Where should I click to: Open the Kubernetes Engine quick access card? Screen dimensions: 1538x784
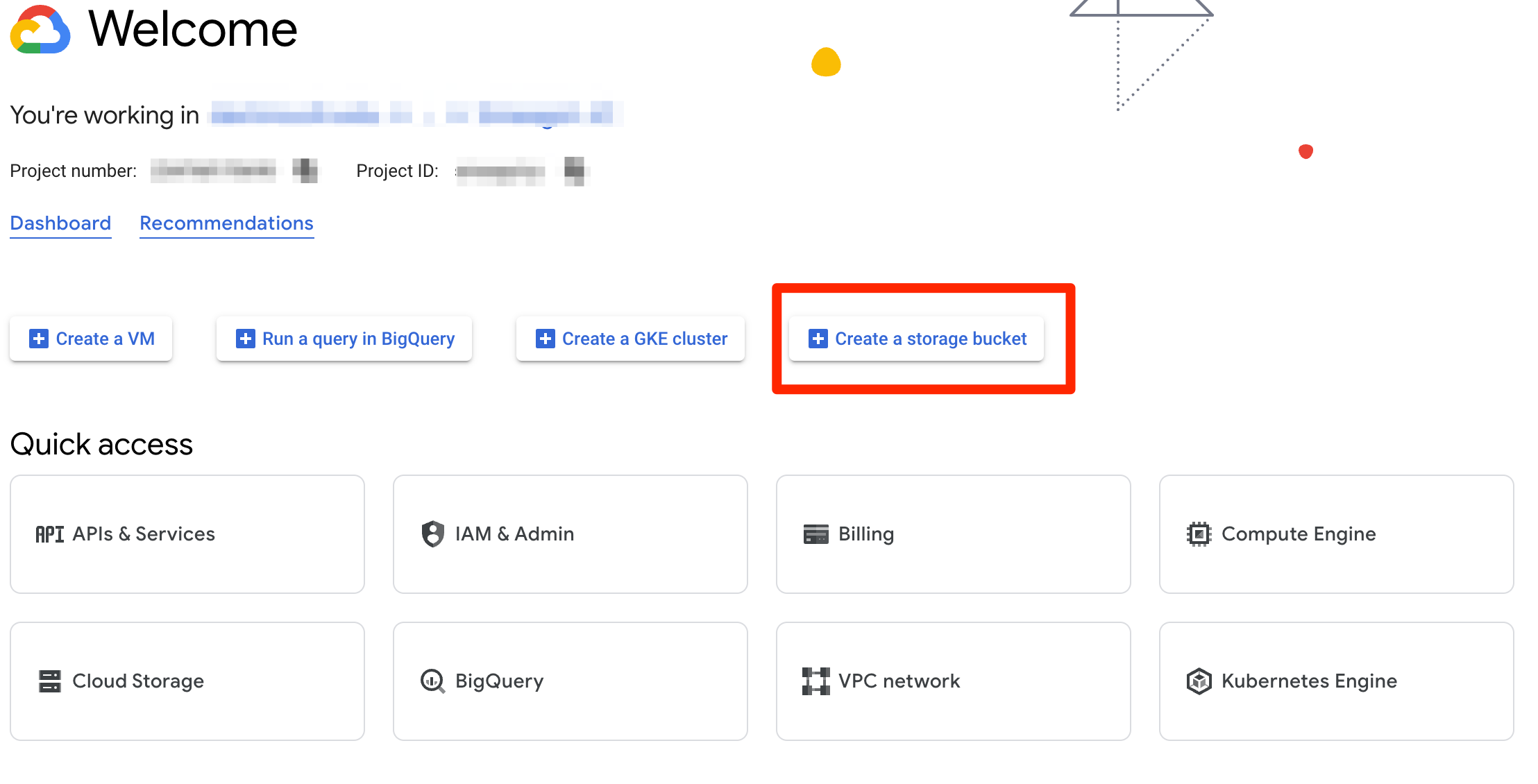[x=1336, y=681]
